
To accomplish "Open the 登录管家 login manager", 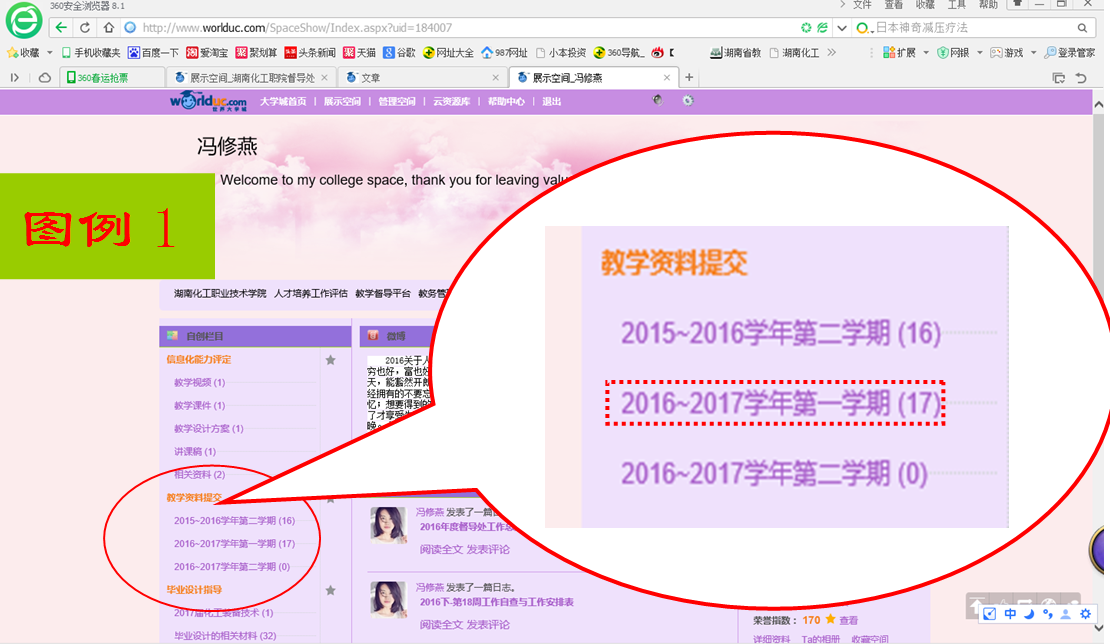I will click(x=1070, y=52).
